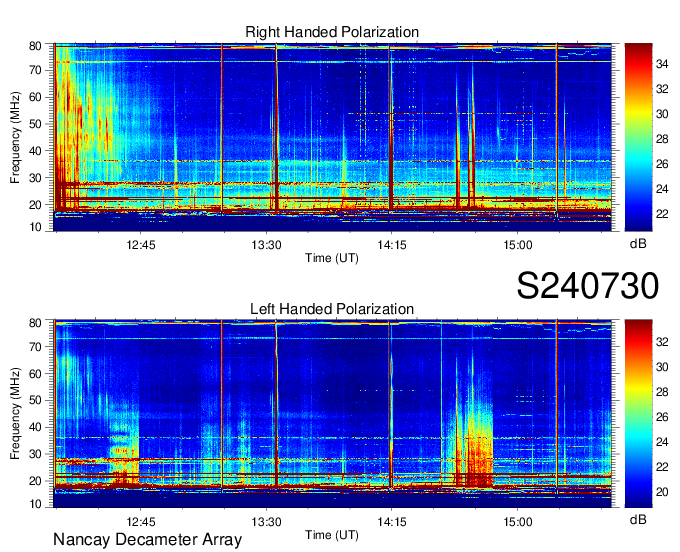The width and height of the screenshot is (680, 552).
Task: Click the 10 MHz tick of Left Handed plot
Action: [35, 504]
